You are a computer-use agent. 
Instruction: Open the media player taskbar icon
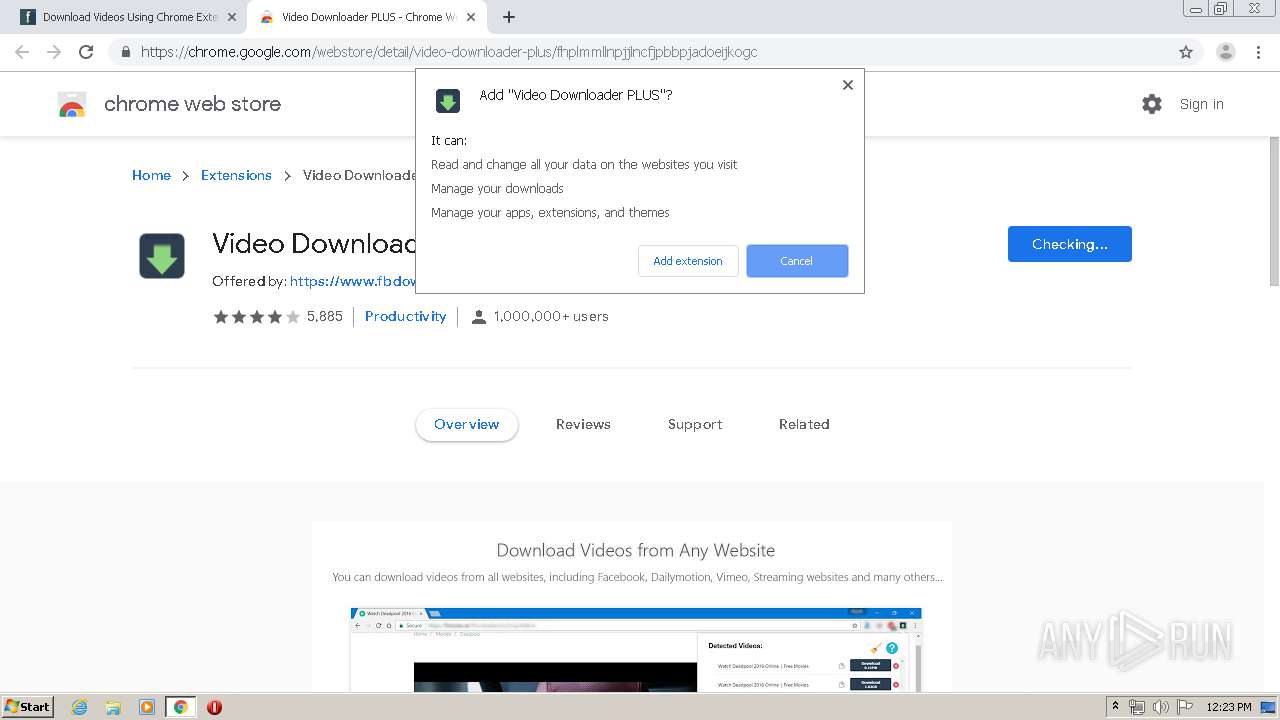pyautogui.click(x=147, y=707)
